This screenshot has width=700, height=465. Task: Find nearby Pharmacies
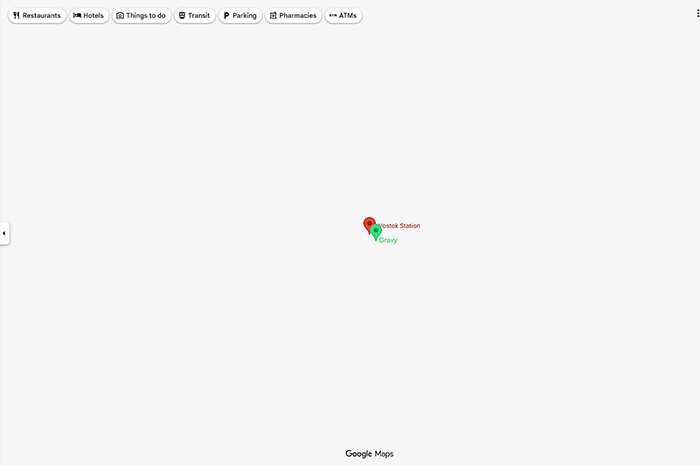[x=293, y=16]
